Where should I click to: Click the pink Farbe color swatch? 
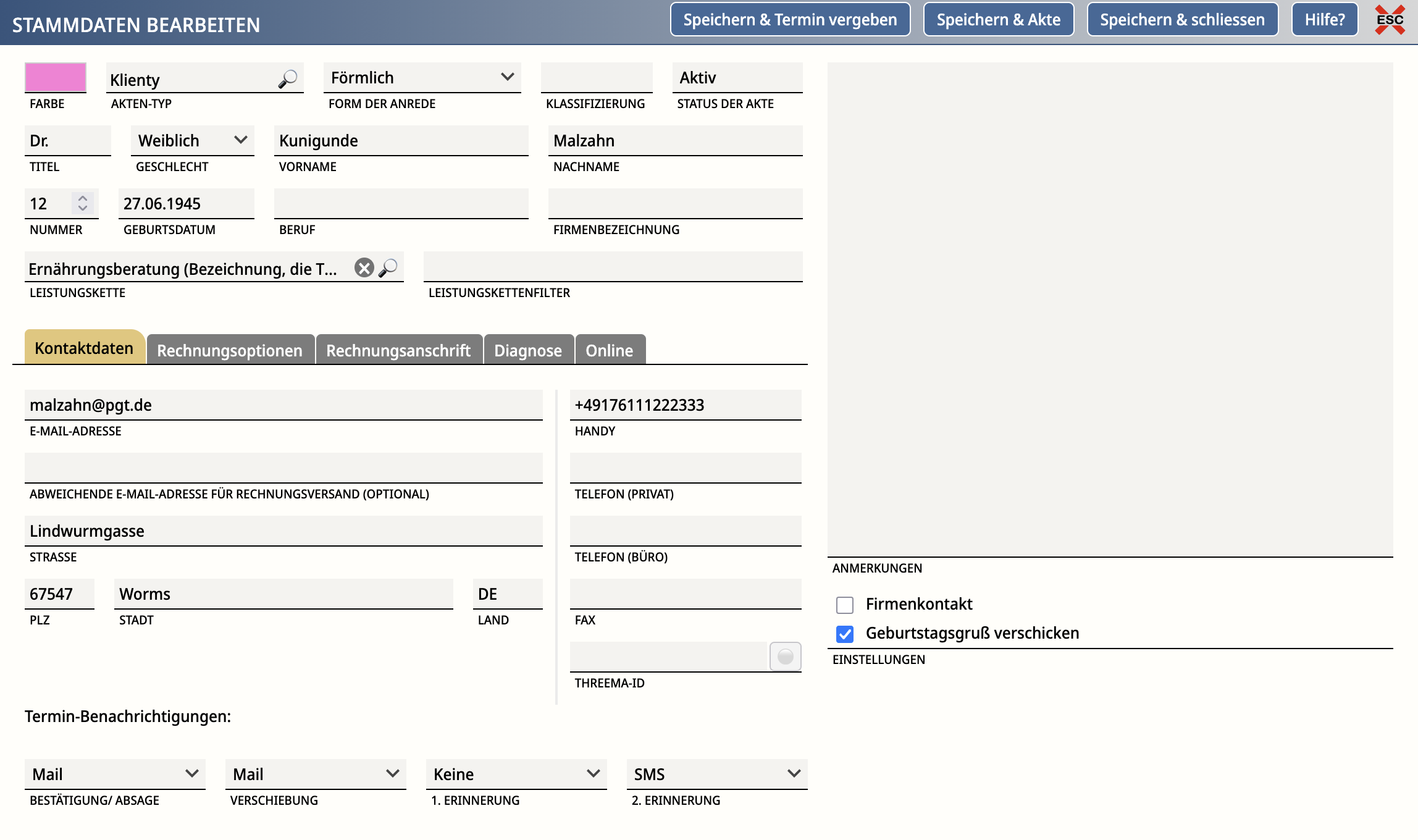tap(55, 78)
